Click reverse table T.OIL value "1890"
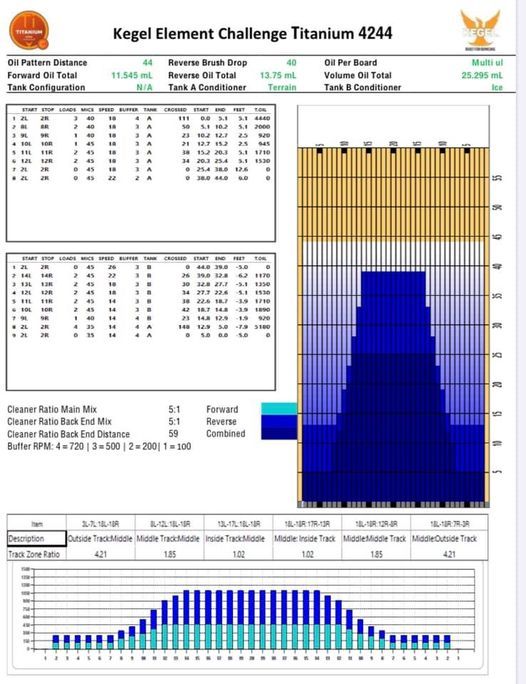This screenshot has width=526, height=684. [x=262, y=309]
